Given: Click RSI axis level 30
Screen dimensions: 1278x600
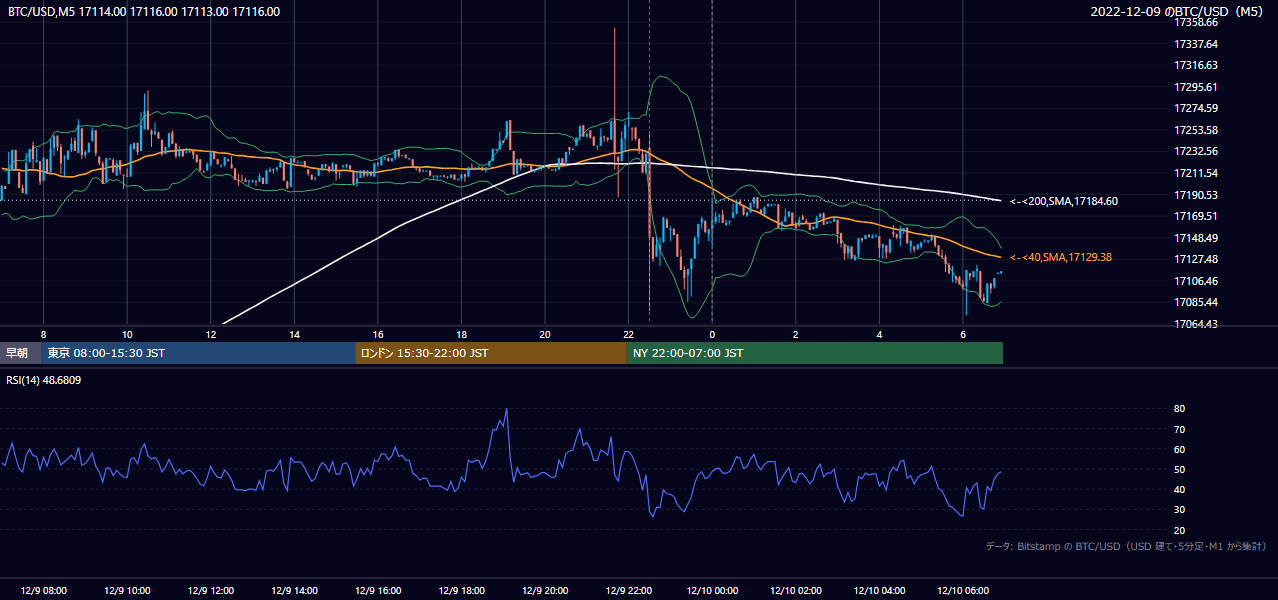Looking at the screenshot, I should click(x=1180, y=510).
